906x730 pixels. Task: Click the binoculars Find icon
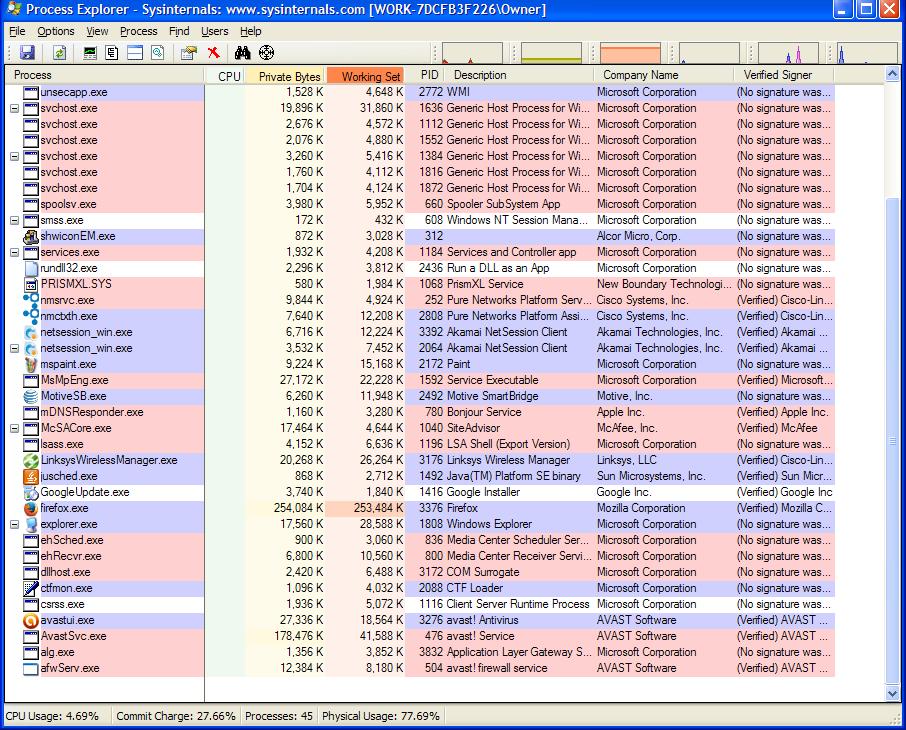[x=242, y=53]
